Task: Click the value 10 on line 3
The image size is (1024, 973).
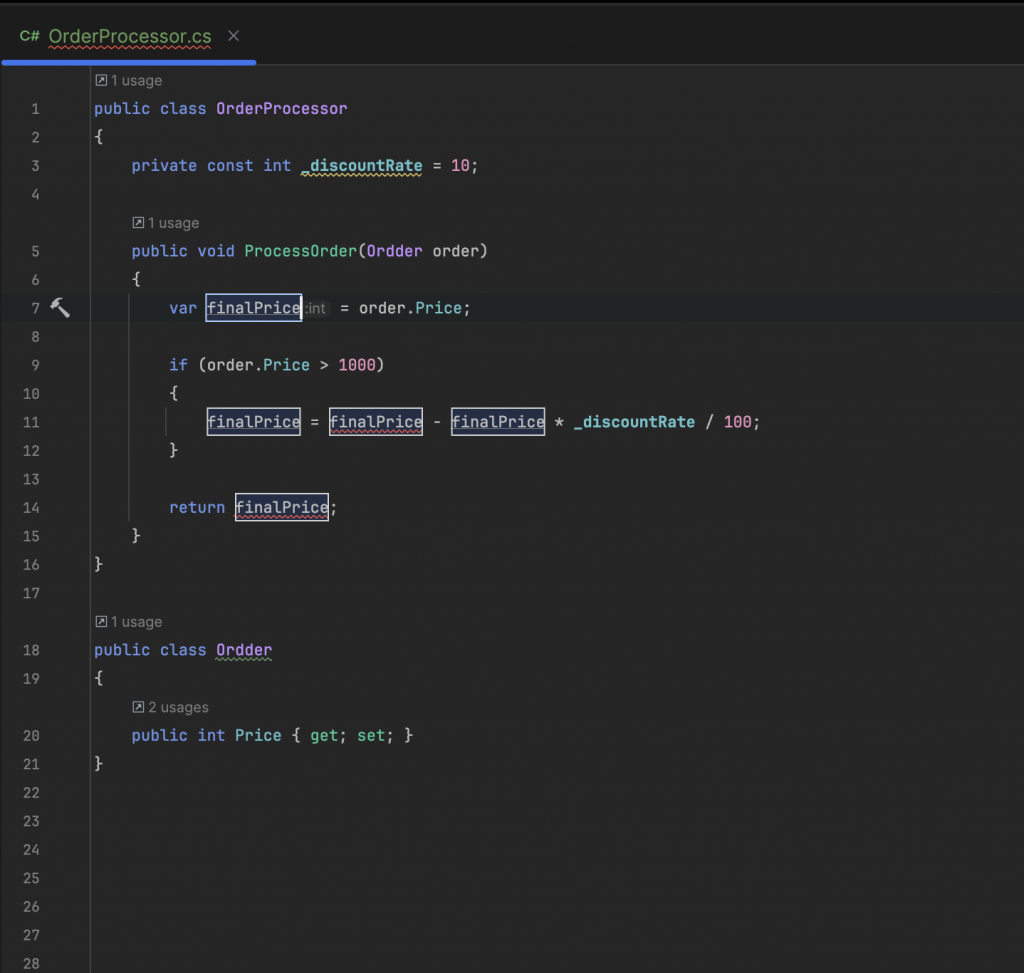Action: coord(460,166)
